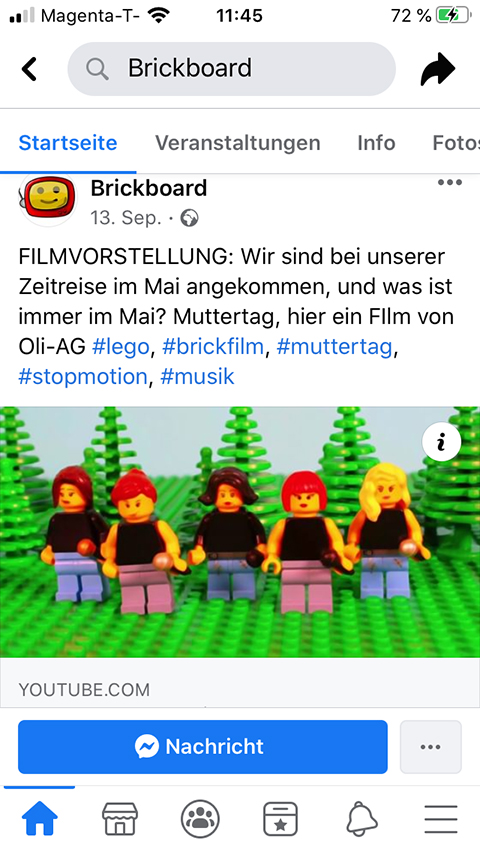The image size is (480, 852).
Task: Open more page actions beside Nachricht
Action: pos(431,747)
